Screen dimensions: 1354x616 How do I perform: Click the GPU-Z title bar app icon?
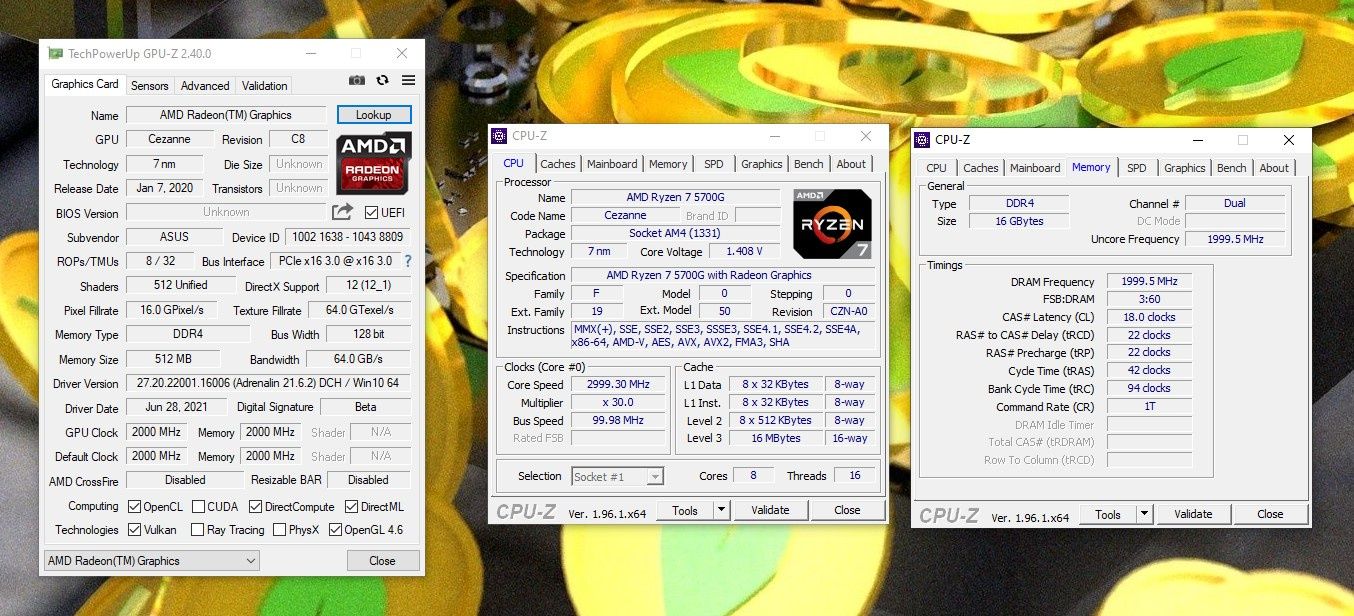point(56,53)
